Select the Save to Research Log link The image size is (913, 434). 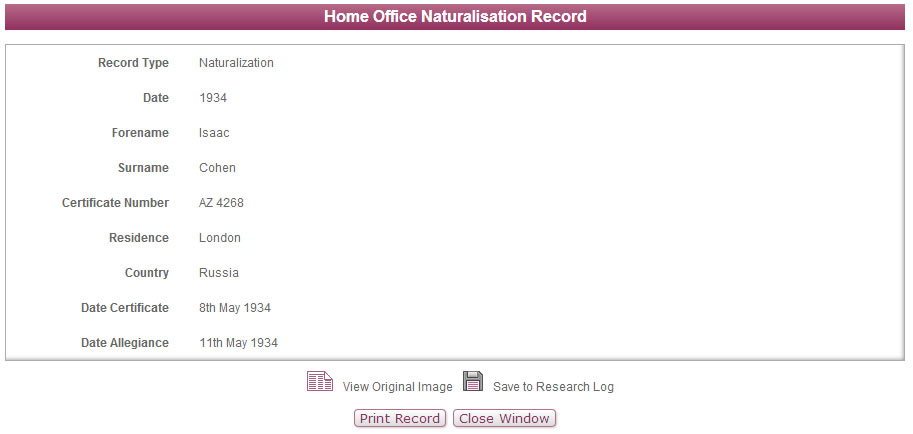(553, 387)
